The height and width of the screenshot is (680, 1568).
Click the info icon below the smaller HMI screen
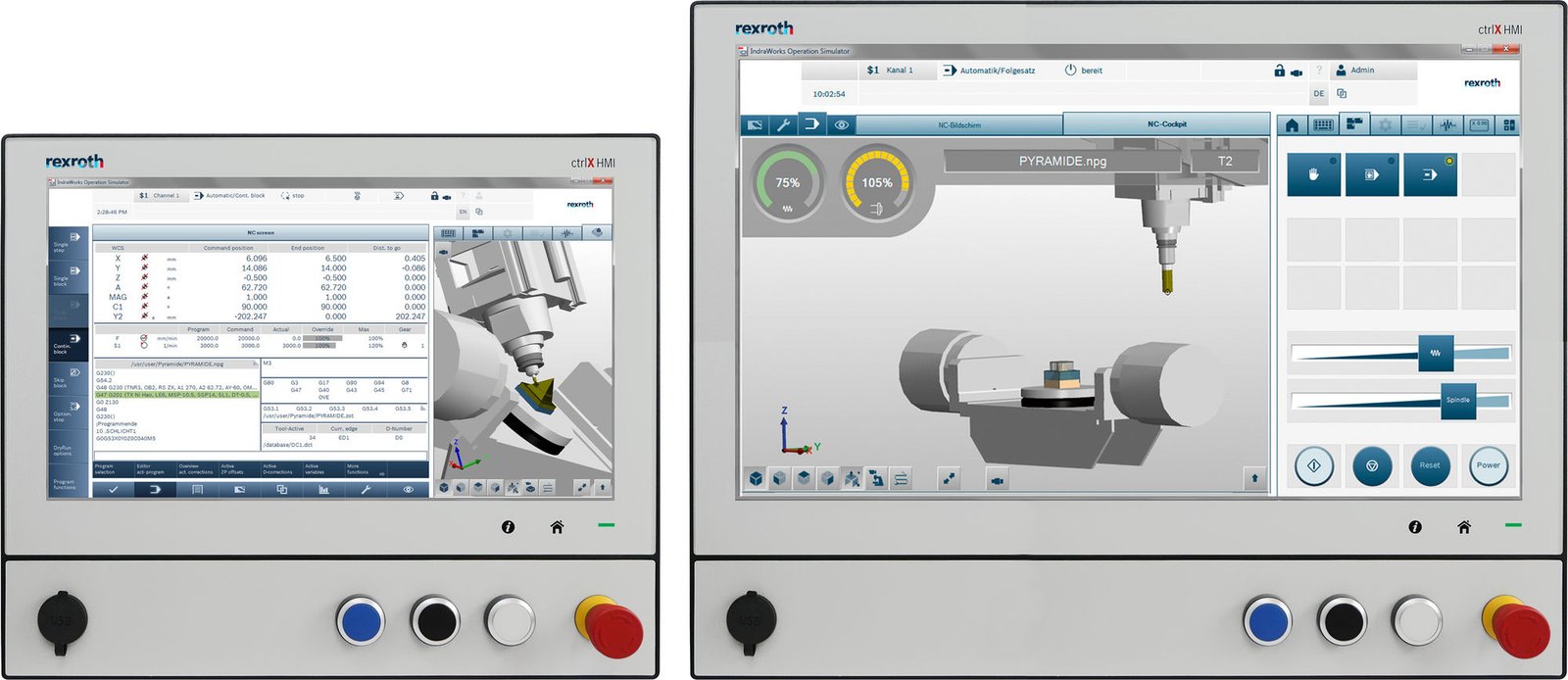coord(508,527)
